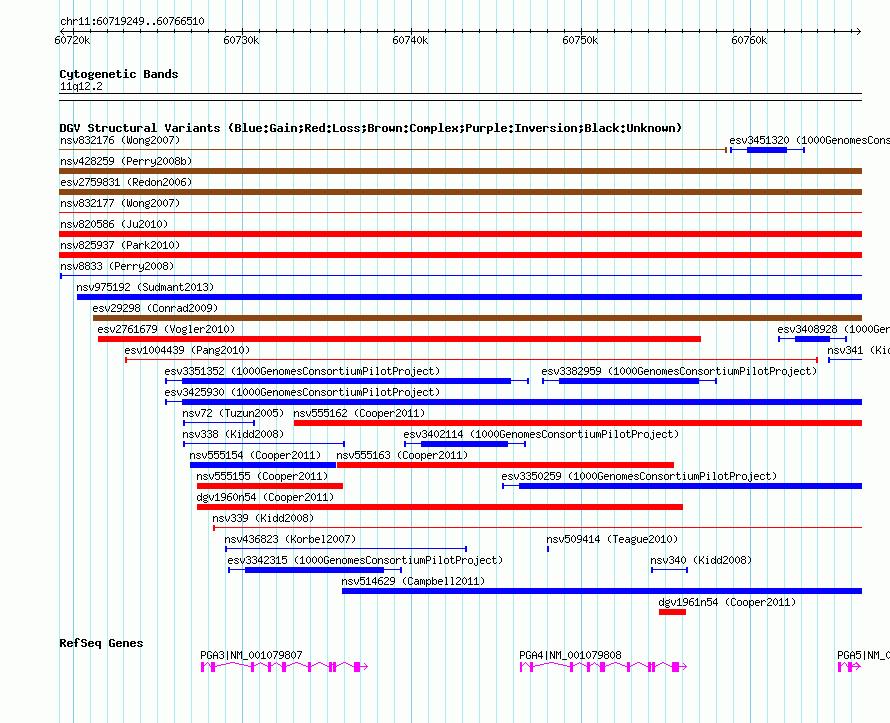Click the PGA3 NM_001079807 gene glyph
This screenshot has height=723, width=890.
coord(284,666)
